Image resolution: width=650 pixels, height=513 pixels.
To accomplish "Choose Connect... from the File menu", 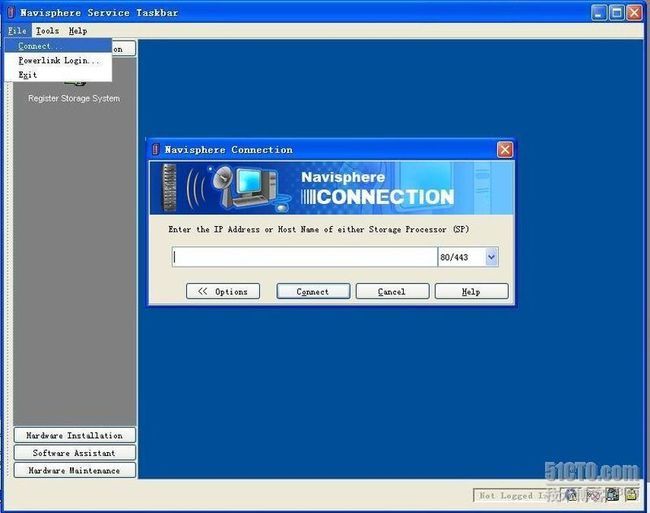I will tap(58, 46).
